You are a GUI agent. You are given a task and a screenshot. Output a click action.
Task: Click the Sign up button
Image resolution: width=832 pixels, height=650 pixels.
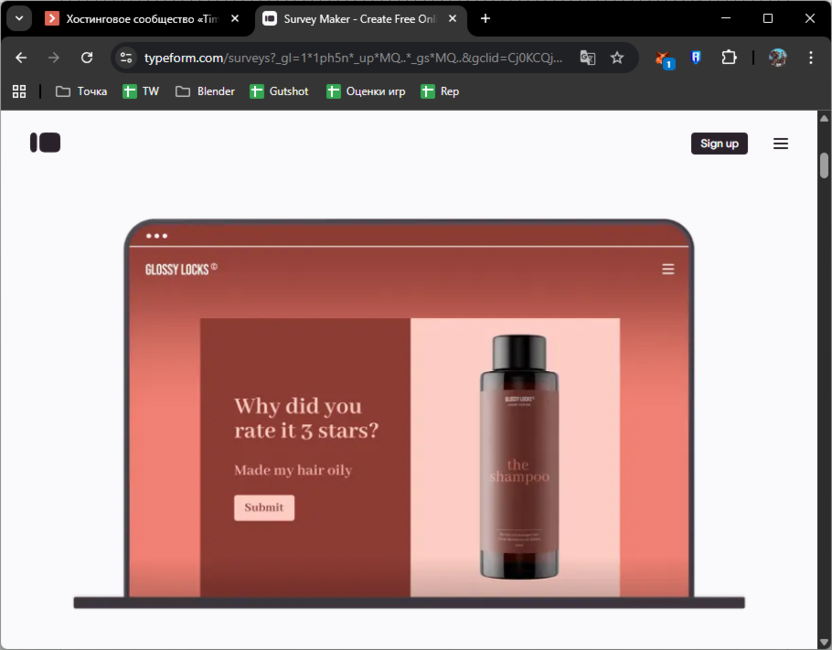tap(719, 143)
